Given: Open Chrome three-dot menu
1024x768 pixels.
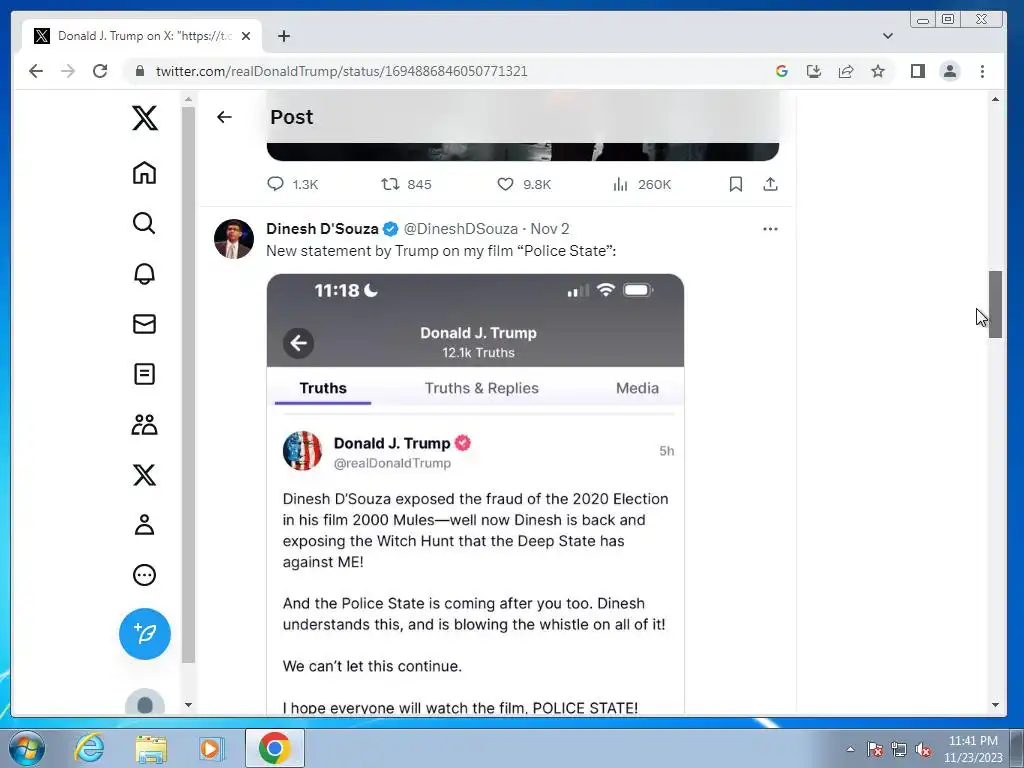Looking at the screenshot, I should (x=982, y=71).
